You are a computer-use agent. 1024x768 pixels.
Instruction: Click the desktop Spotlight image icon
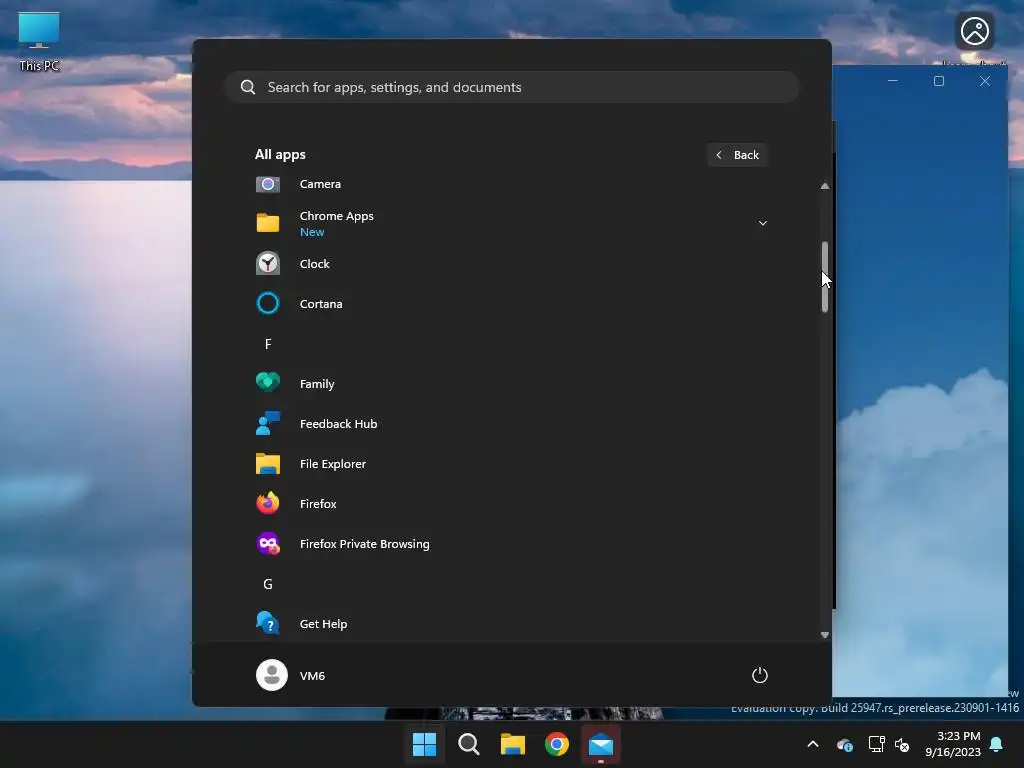[974, 31]
